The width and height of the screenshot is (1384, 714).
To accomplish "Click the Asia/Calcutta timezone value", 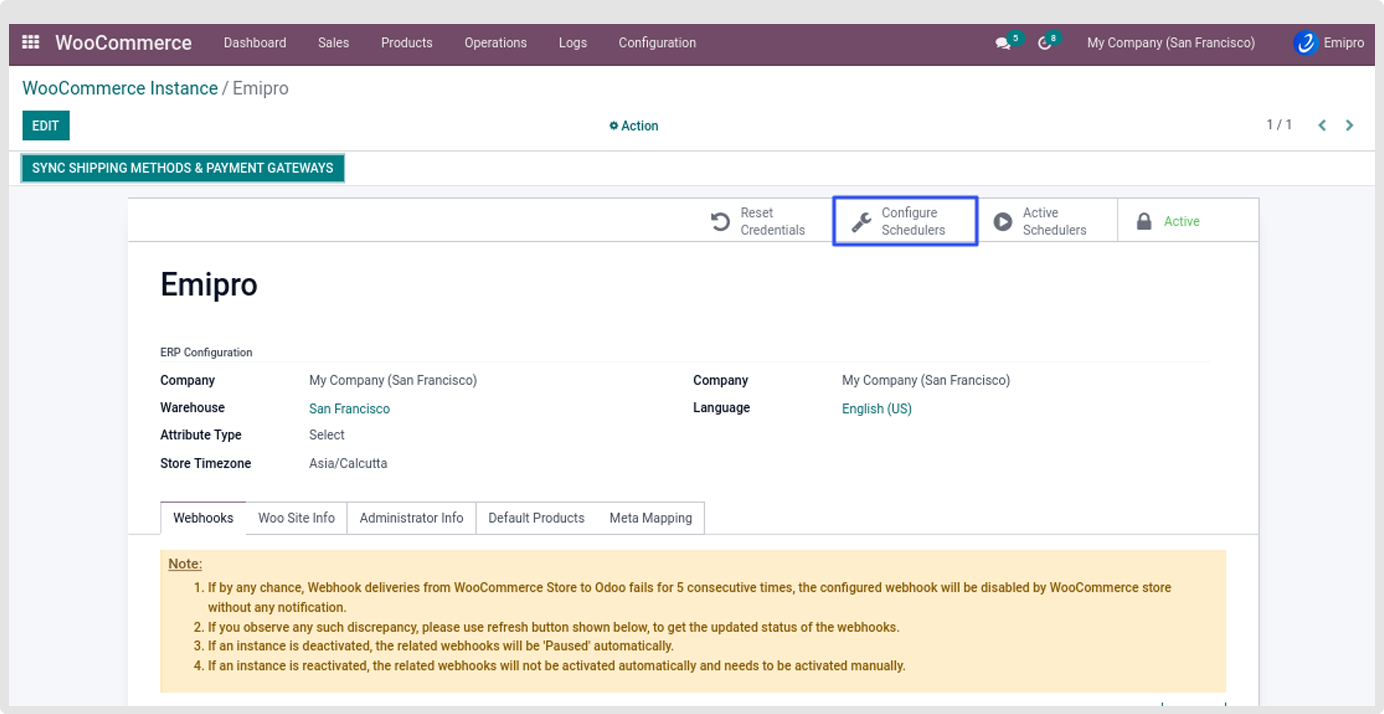I will tap(348, 464).
